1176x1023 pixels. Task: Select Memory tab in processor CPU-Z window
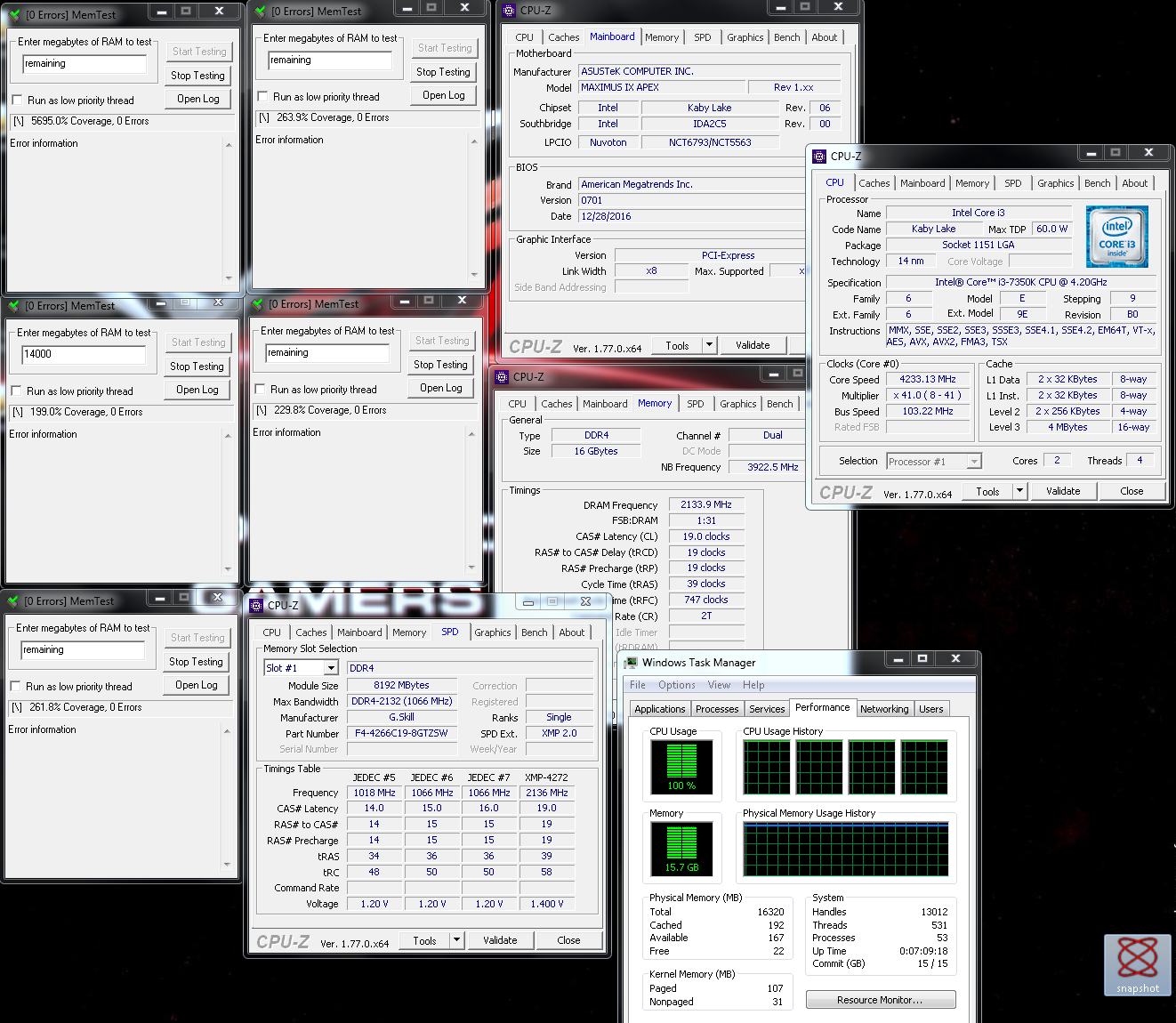[971, 183]
